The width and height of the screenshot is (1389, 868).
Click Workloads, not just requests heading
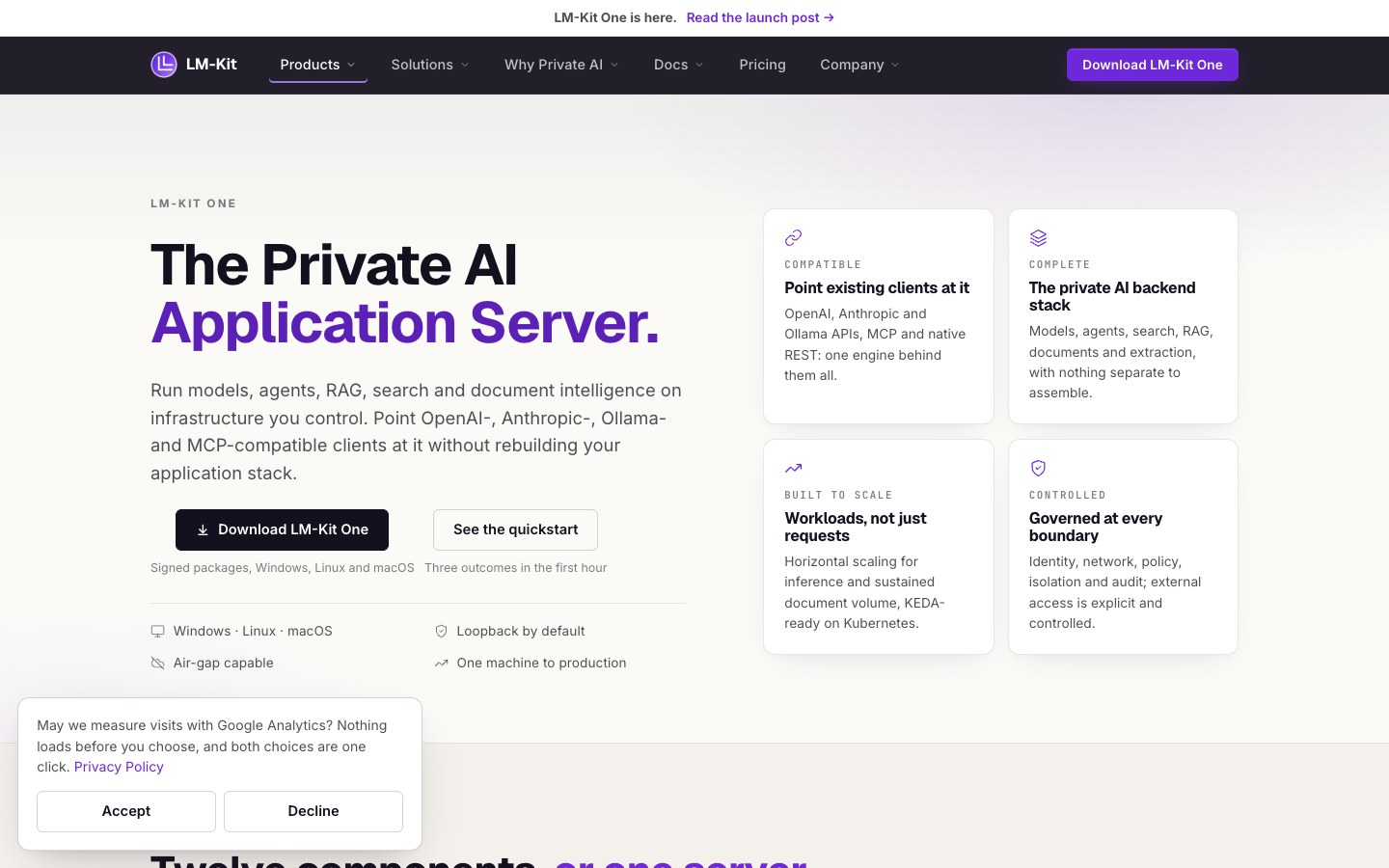pos(856,527)
